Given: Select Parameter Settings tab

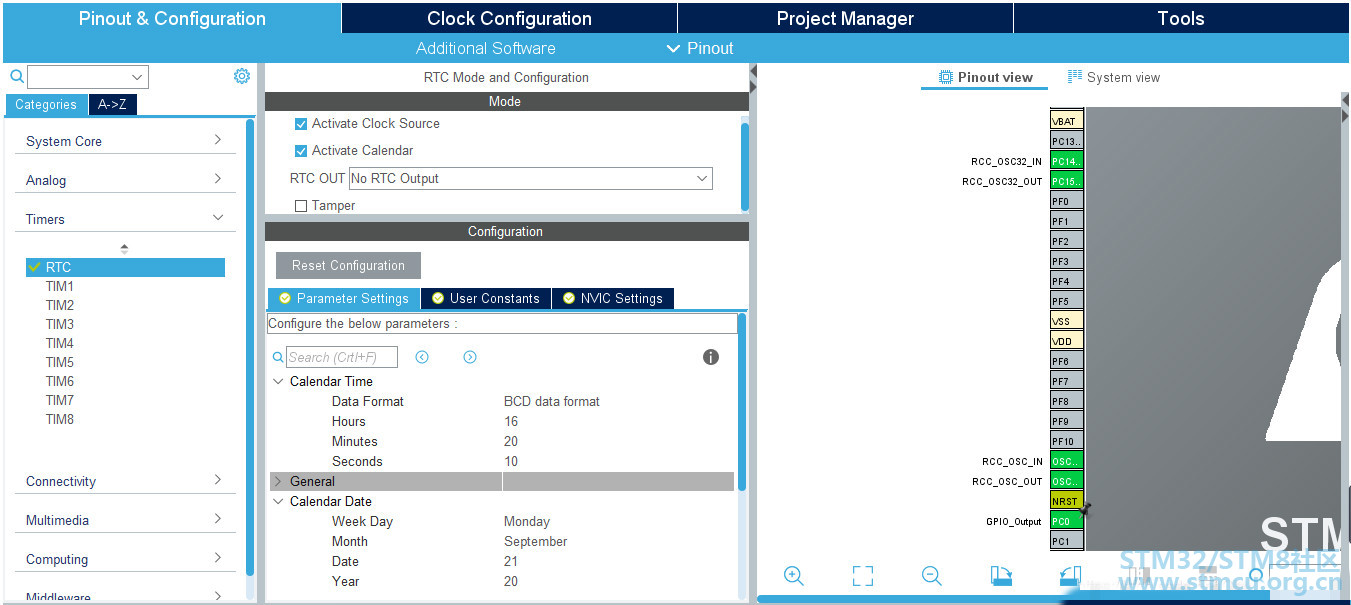Looking at the screenshot, I should (343, 298).
